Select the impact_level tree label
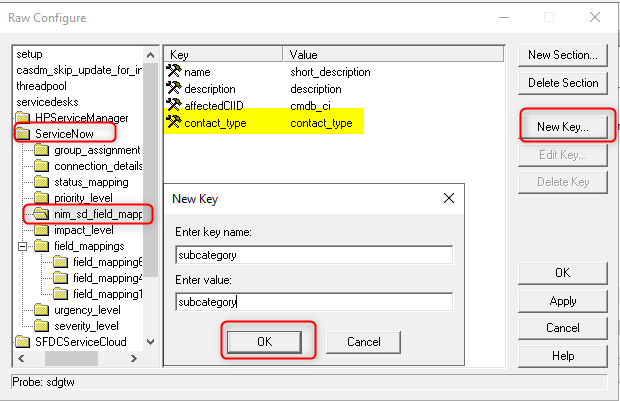This screenshot has height=401, width=620. click(84, 230)
